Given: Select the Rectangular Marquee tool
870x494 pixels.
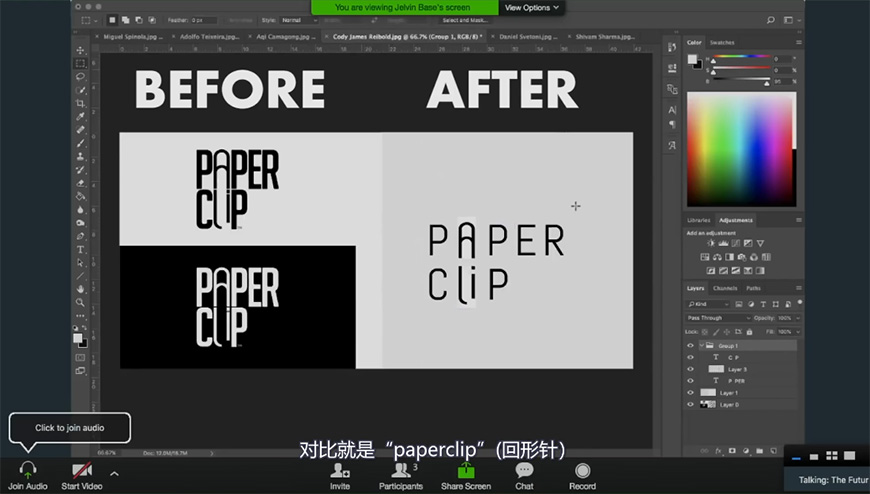Looking at the screenshot, I should 80,63.
